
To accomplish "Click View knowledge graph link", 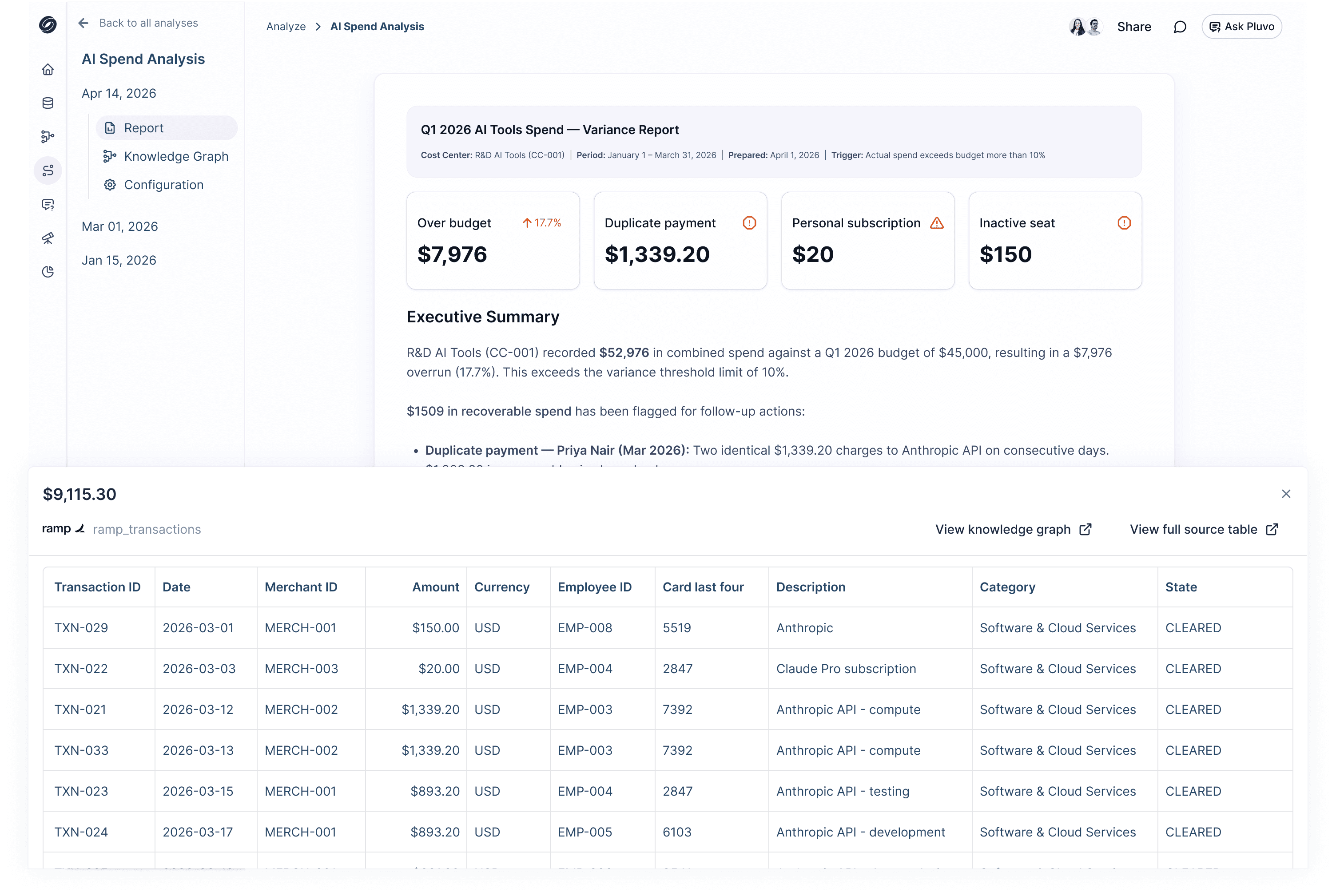I will (x=1014, y=529).
